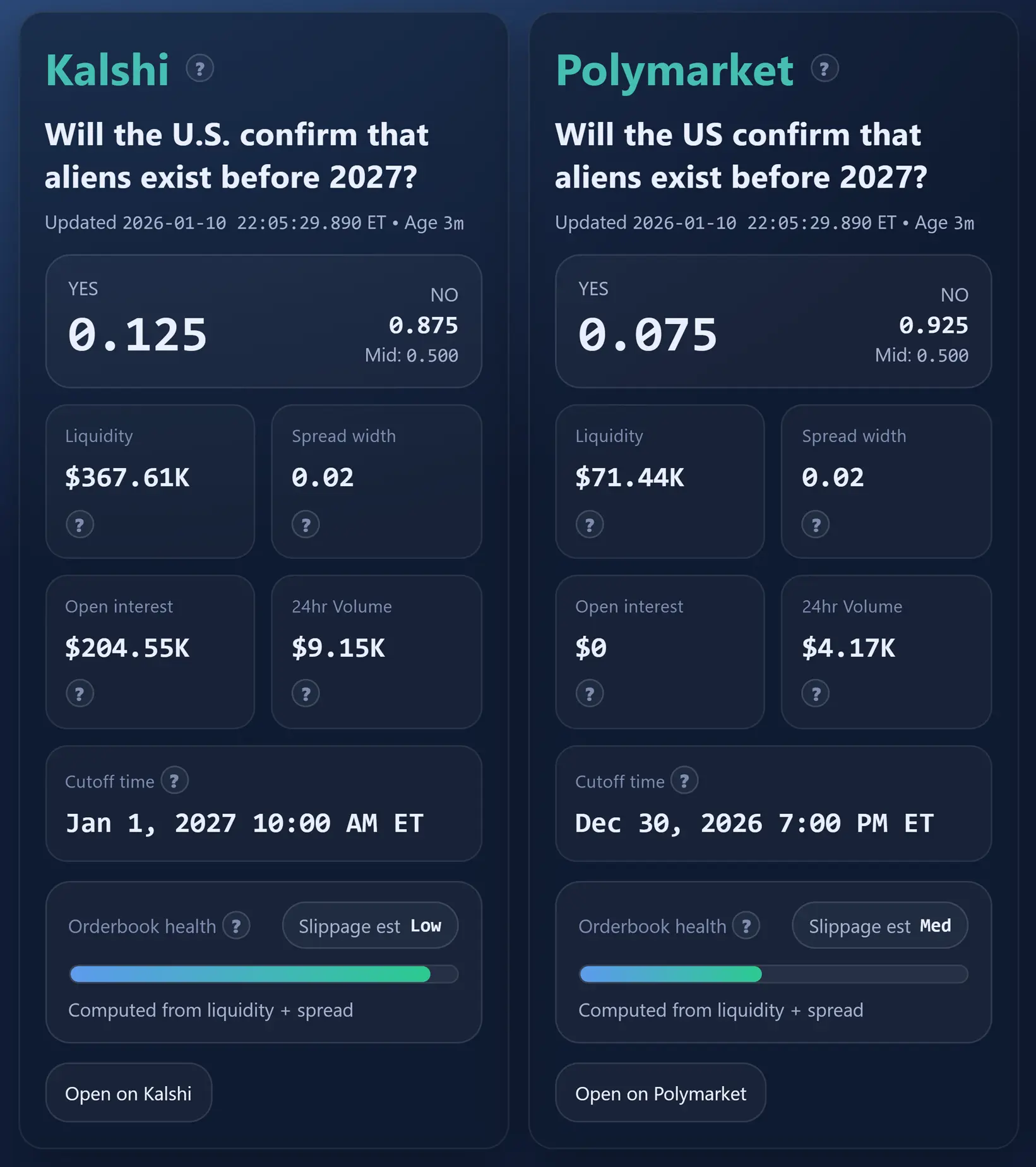Click Polymarket's Orderbook health help icon
The image size is (1036, 1167).
tap(747, 925)
